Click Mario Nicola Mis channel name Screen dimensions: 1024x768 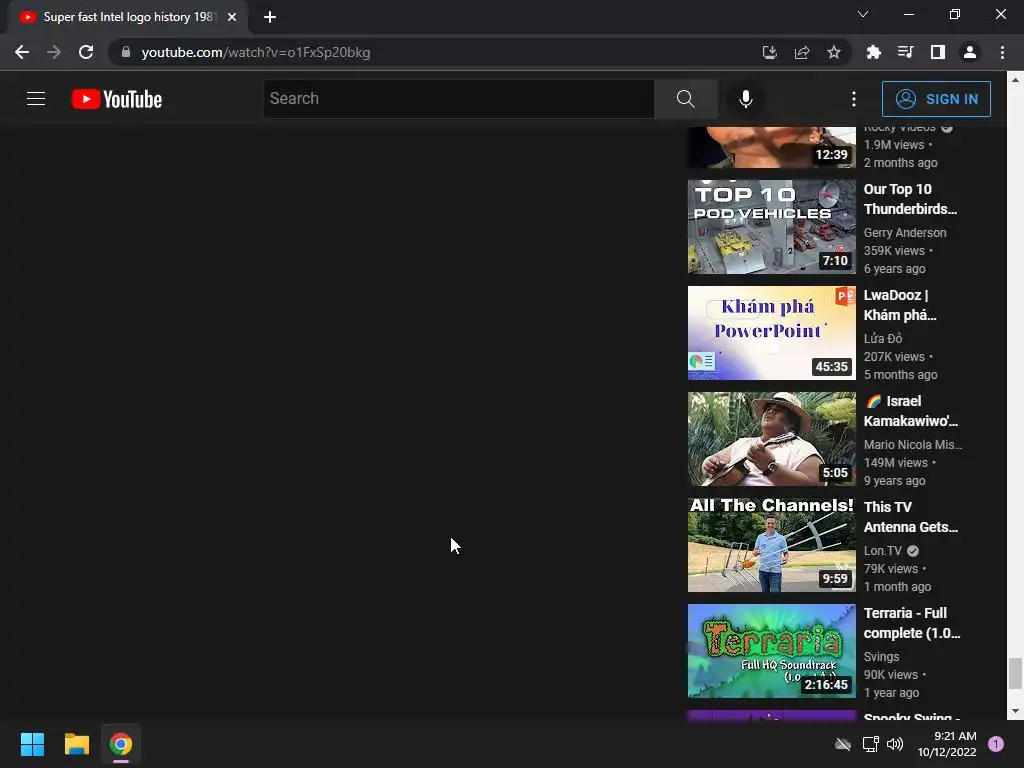tap(912, 445)
